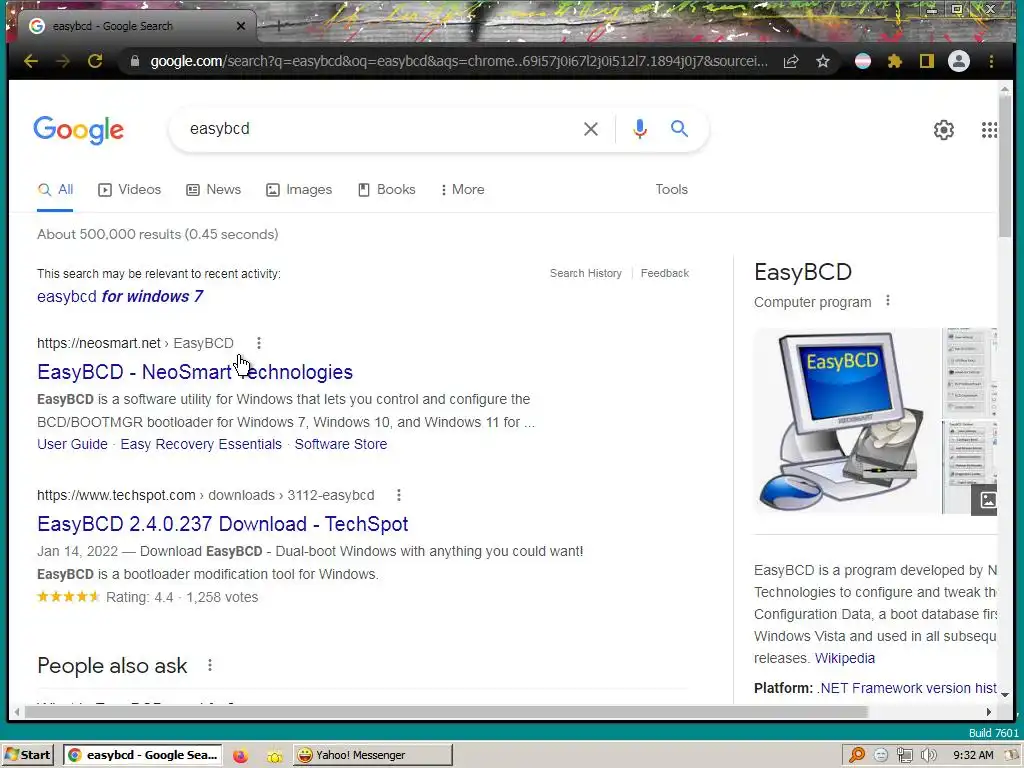Share this page via the share icon
This screenshot has width=1024, height=768.
coord(791,61)
